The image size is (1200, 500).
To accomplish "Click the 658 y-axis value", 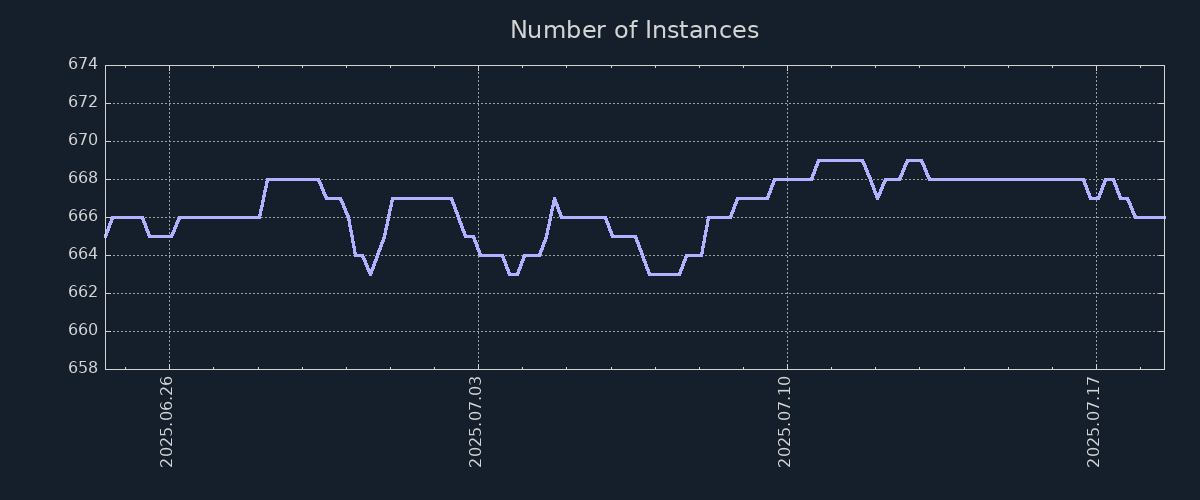I will pos(83,368).
